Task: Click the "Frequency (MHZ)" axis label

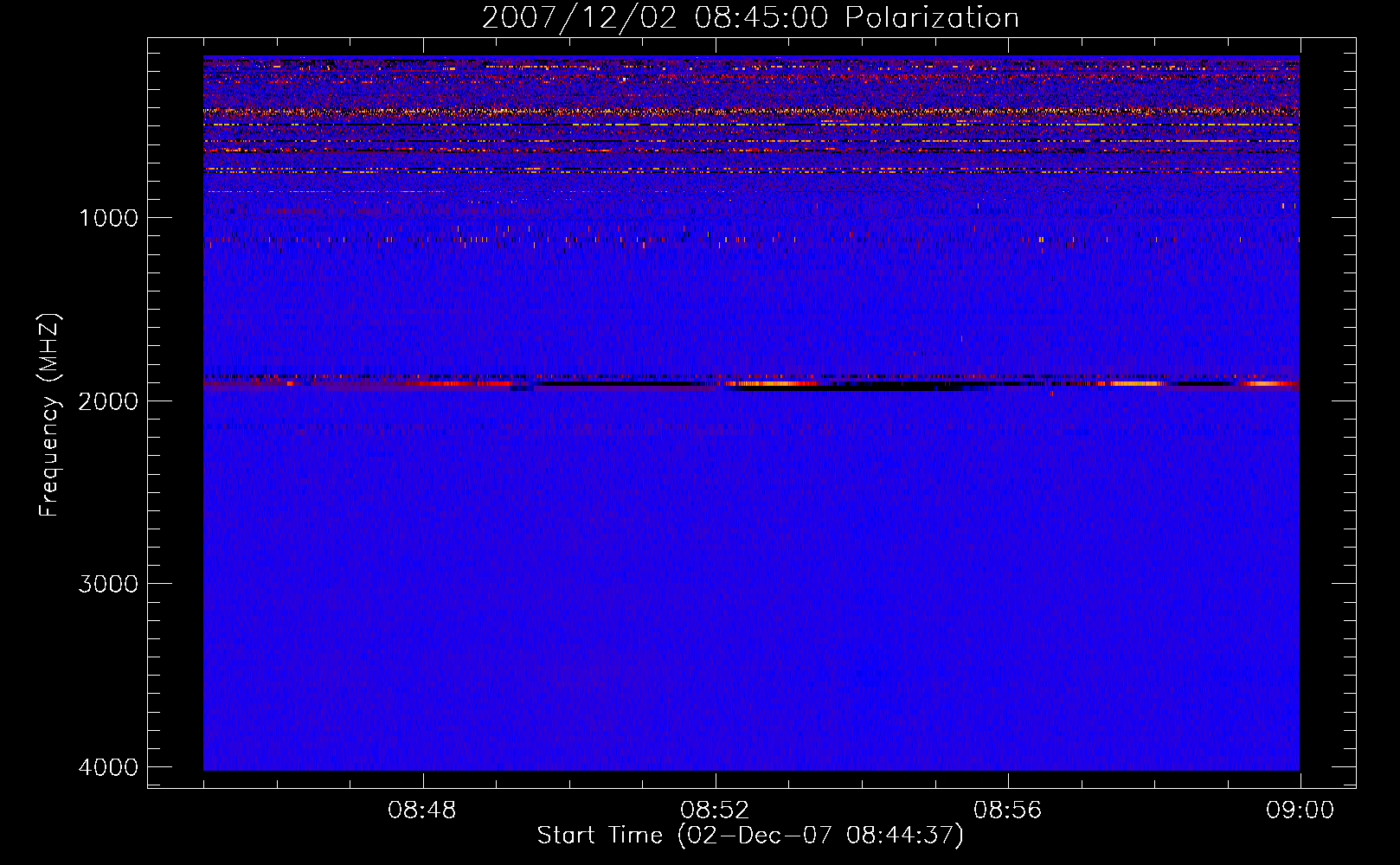Action: (49, 415)
